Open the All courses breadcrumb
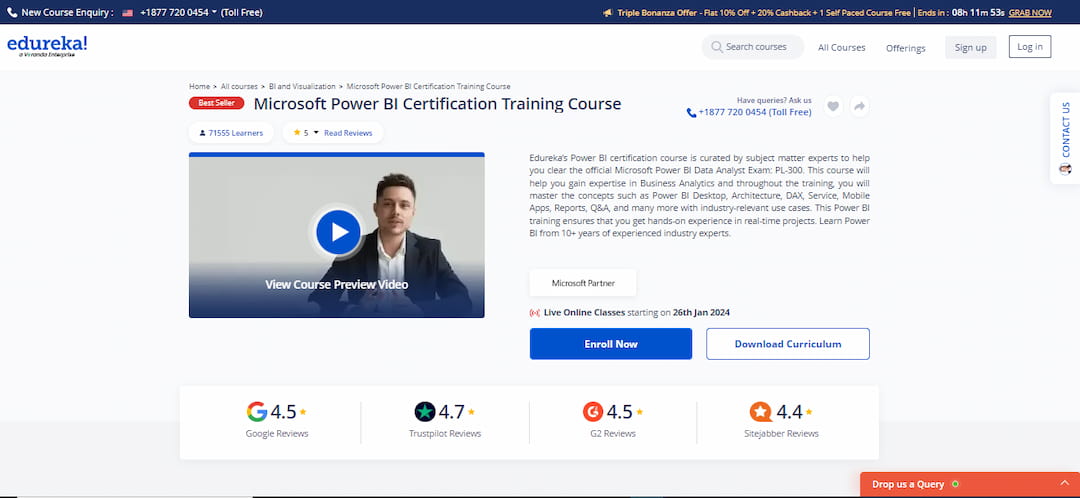1080x498 pixels. click(239, 87)
